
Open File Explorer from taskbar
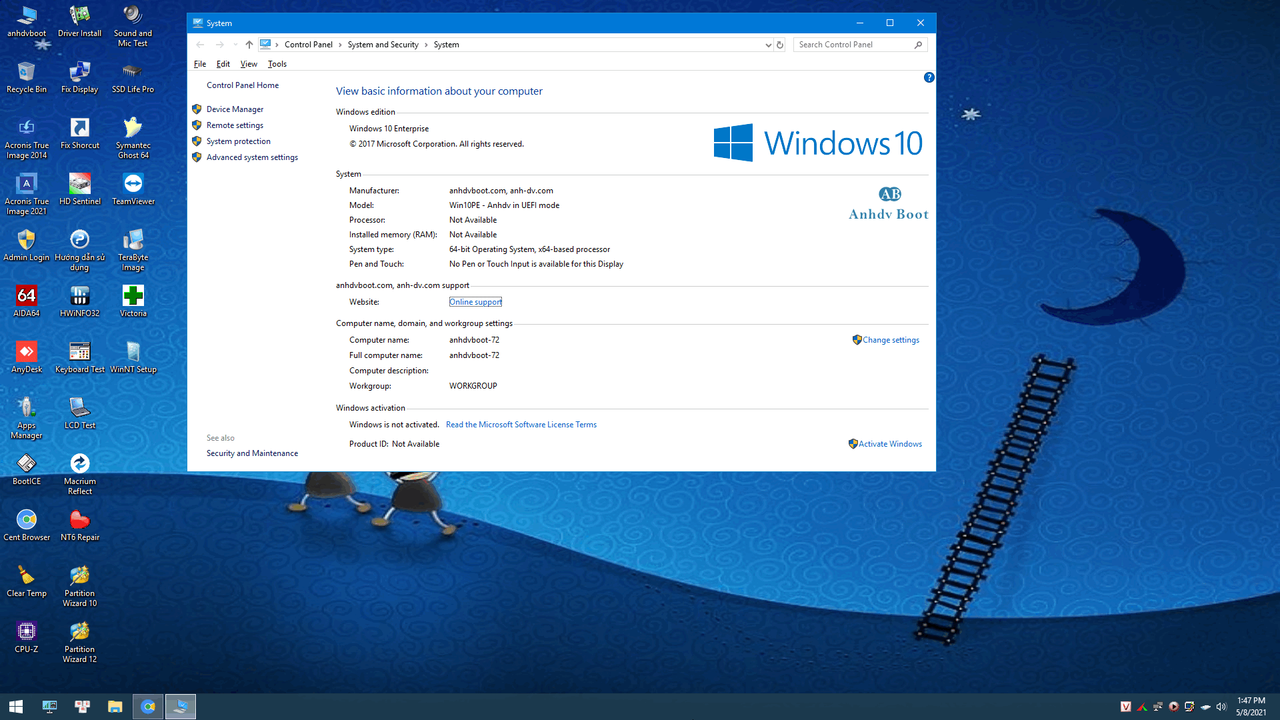pos(115,707)
